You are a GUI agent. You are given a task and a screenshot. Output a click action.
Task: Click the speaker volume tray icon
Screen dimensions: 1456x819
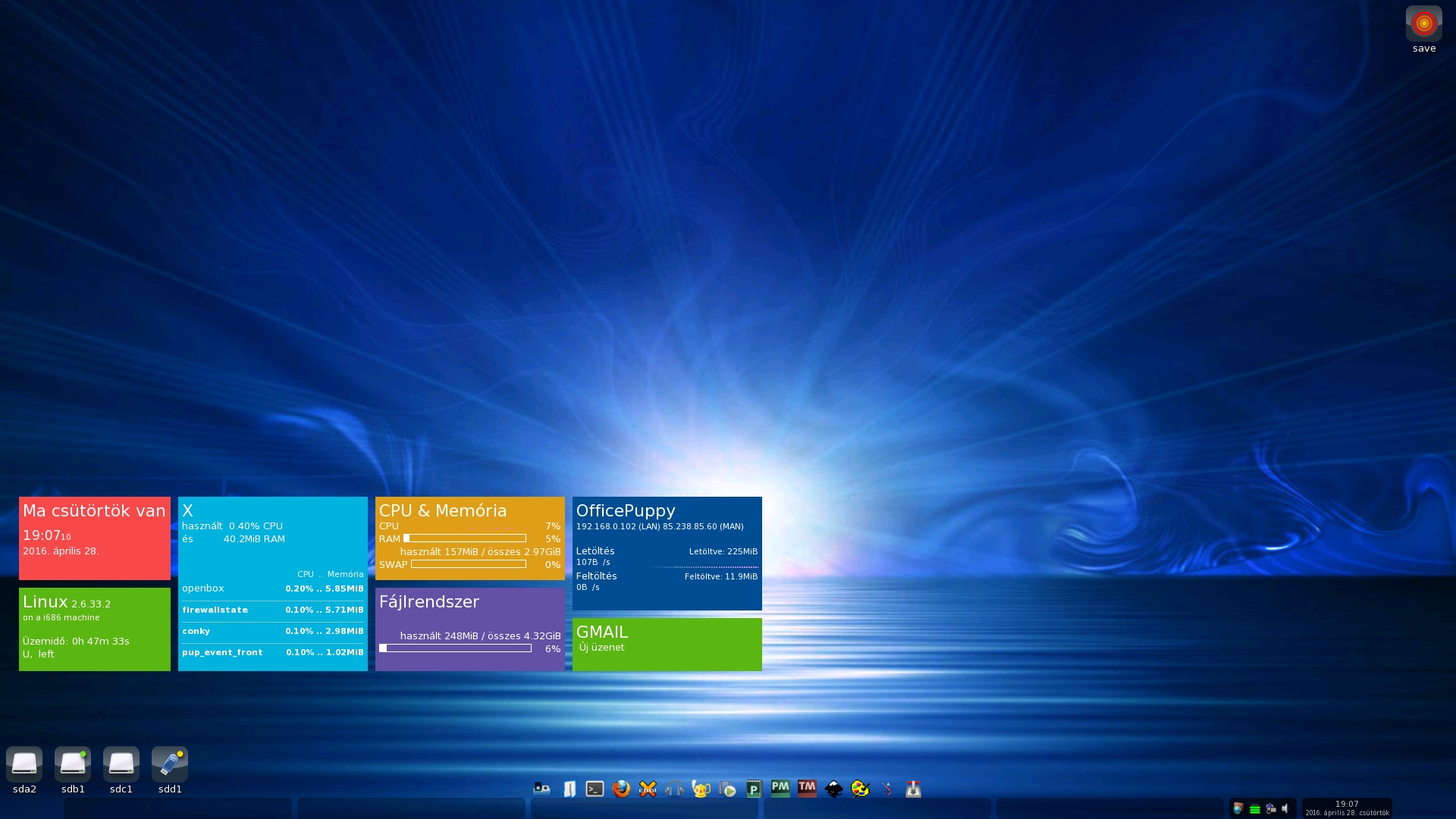pos(1285,808)
